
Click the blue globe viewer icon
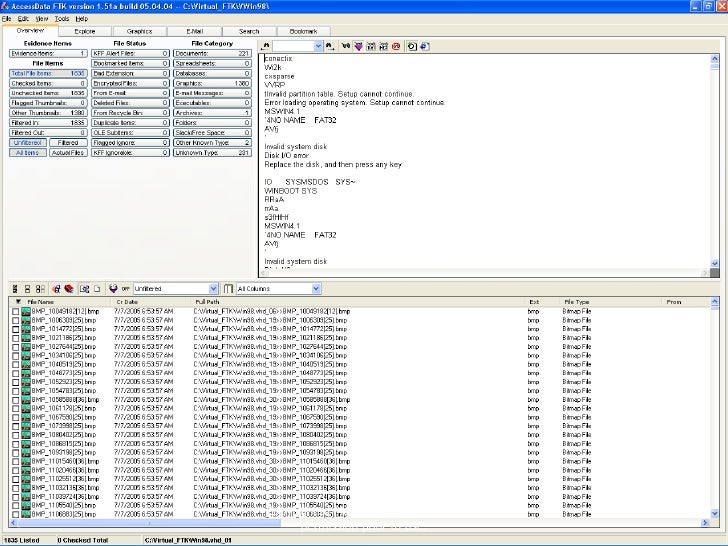coord(425,46)
